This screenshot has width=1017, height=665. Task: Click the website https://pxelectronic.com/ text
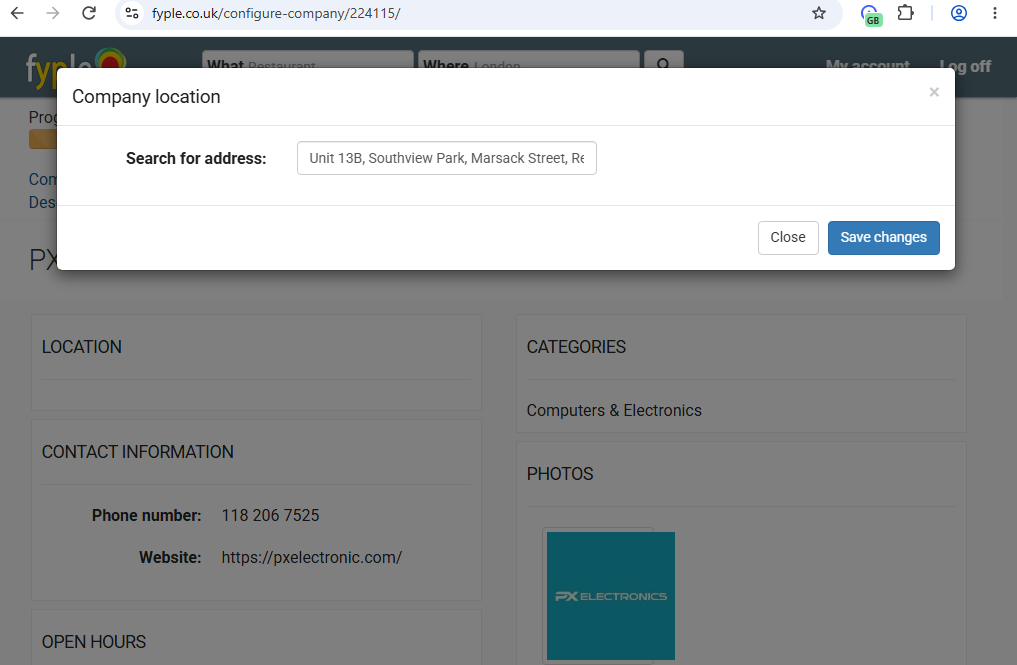tap(311, 557)
